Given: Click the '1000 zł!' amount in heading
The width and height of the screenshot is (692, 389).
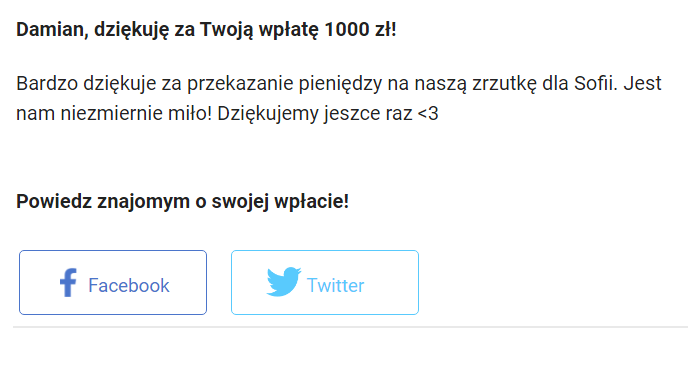Looking at the screenshot, I should (360, 30).
